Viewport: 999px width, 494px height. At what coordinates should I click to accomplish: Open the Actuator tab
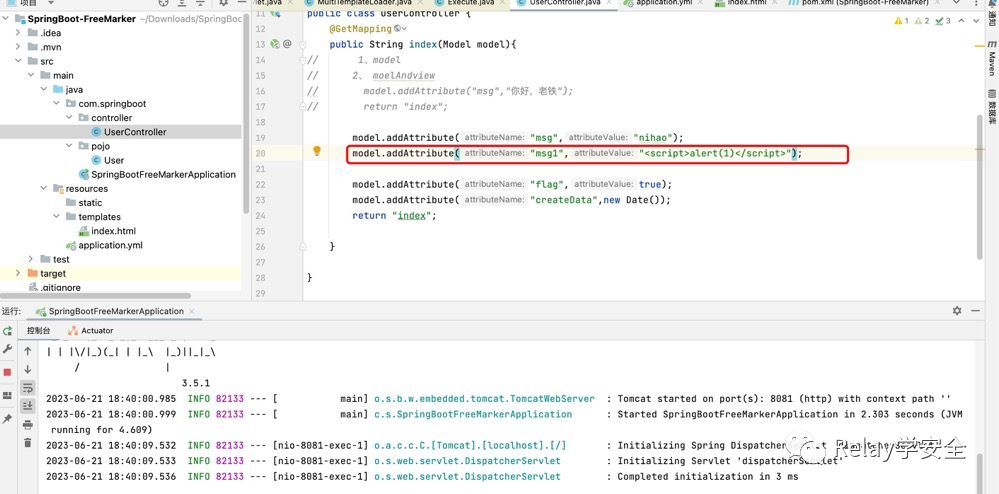pos(90,331)
